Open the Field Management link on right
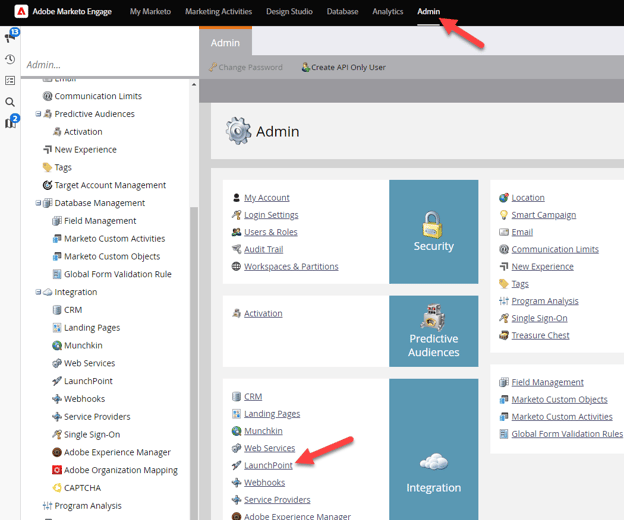 click(x=547, y=382)
